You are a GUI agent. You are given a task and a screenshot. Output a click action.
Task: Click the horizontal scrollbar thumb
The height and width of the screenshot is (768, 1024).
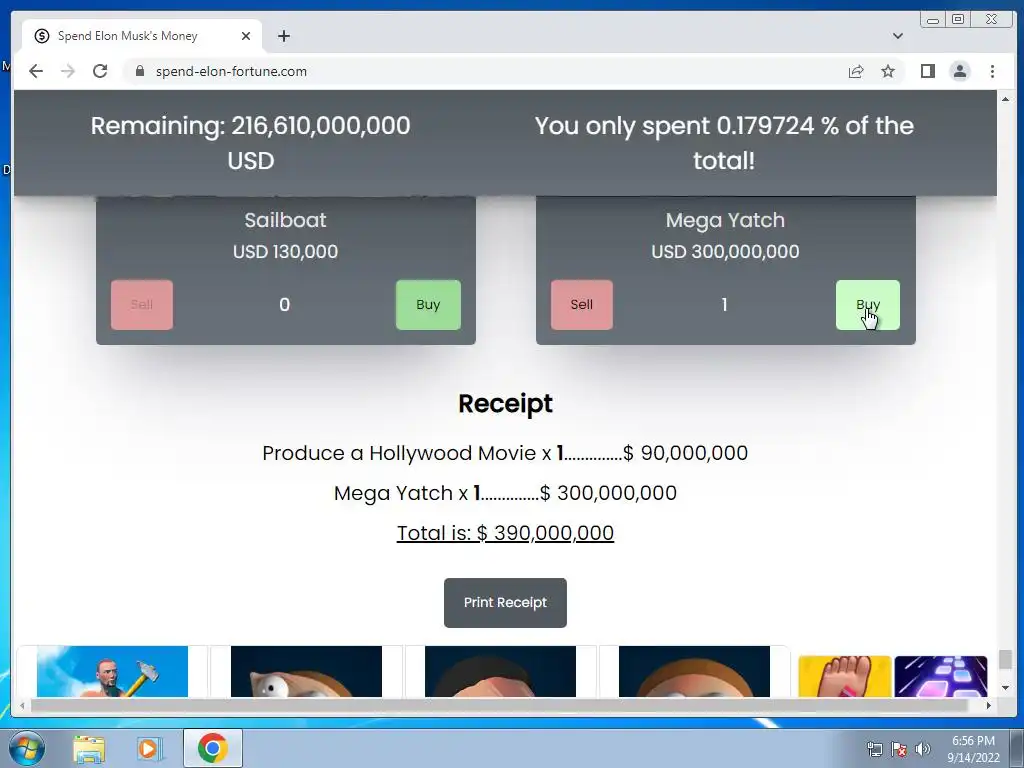[499, 705]
